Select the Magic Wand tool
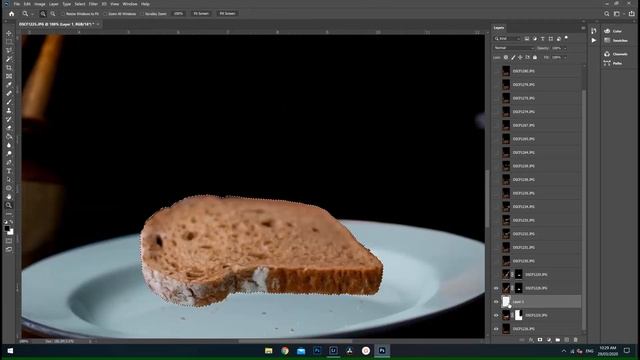Screen dimensions: 640x360 tap(9, 59)
